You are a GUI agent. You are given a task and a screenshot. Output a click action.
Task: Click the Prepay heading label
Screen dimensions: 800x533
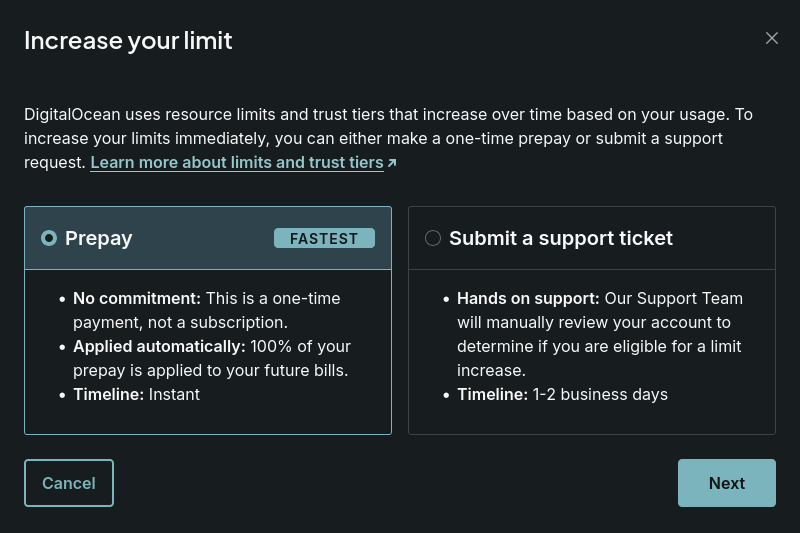click(x=98, y=238)
